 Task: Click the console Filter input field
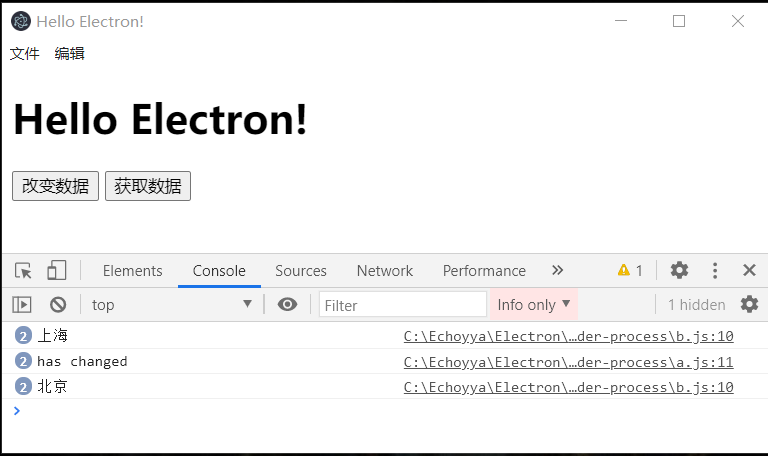[403, 305]
